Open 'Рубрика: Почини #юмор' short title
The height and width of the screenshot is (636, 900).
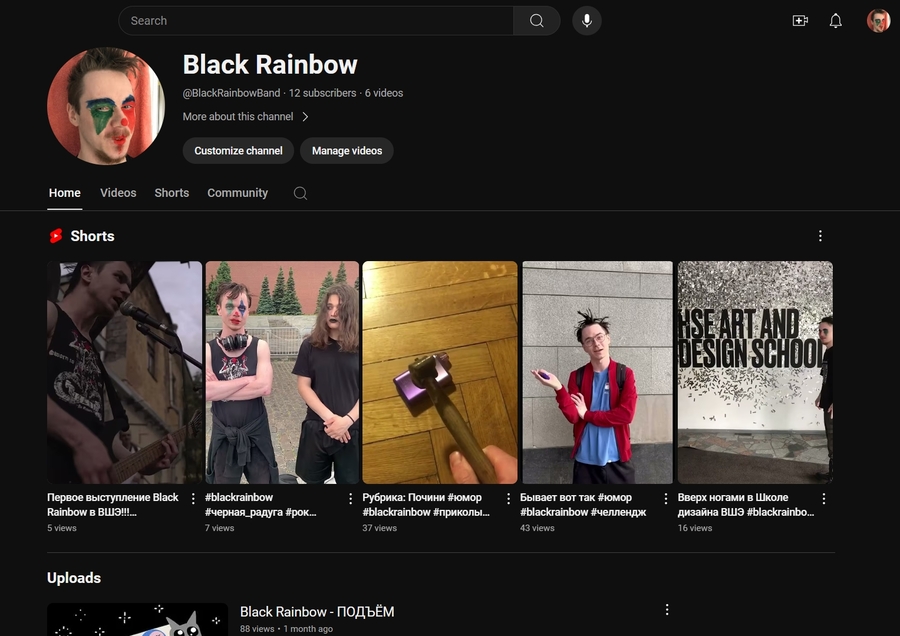[x=426, y=505]
